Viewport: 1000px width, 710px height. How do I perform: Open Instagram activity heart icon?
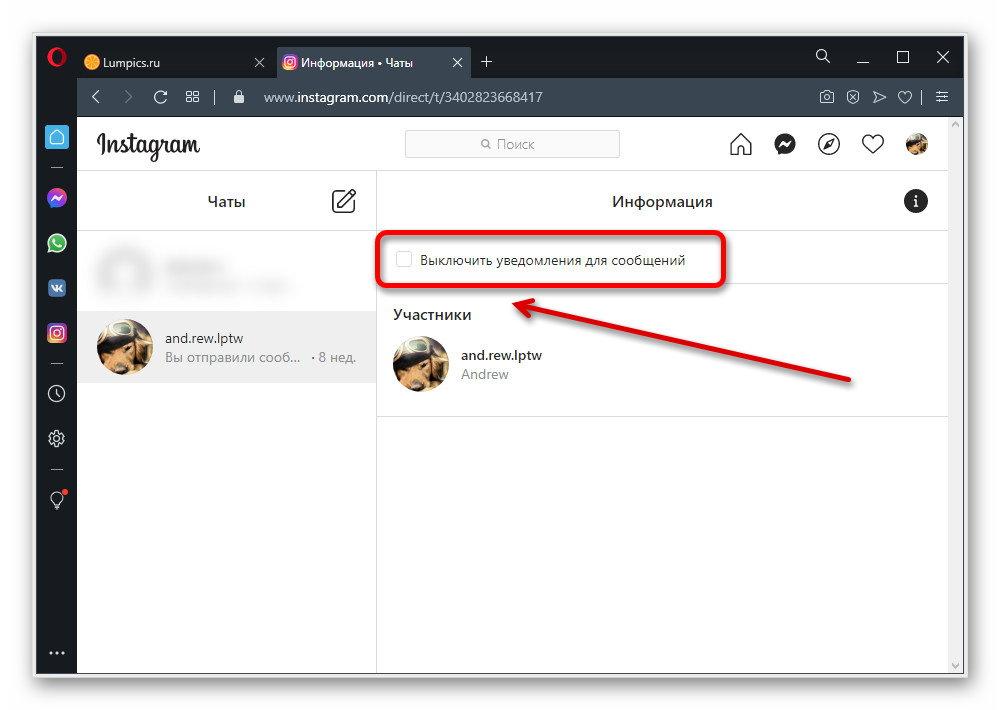873,145
